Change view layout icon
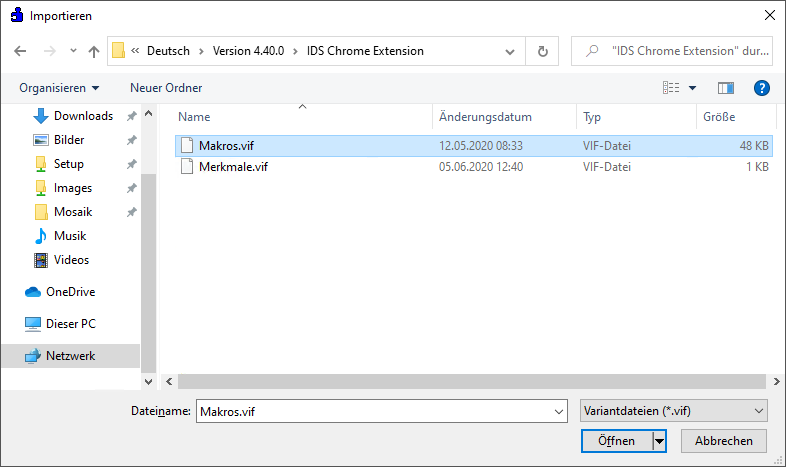Image resolution: width=786 pixels, height=467 pixels. [671, 88]
